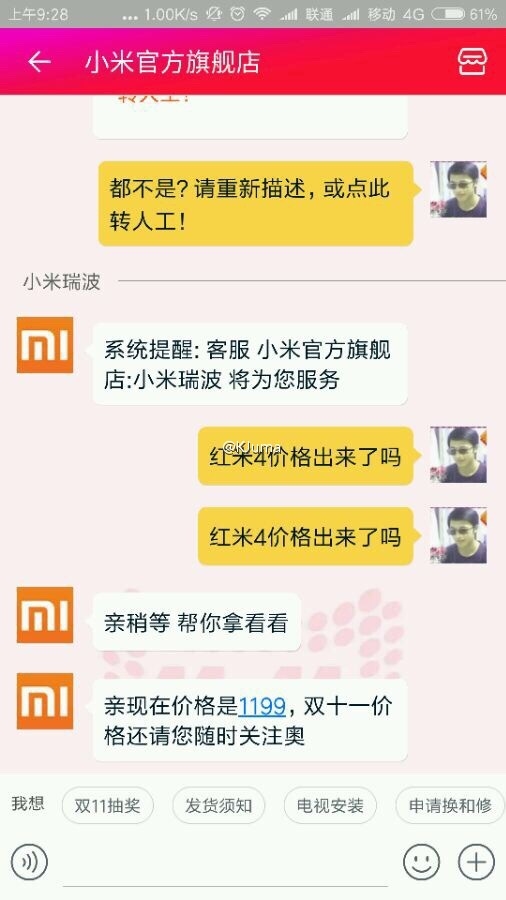Select the 申请换和修 quick reply chip
The image size is (506, 900).
(450, 805)
